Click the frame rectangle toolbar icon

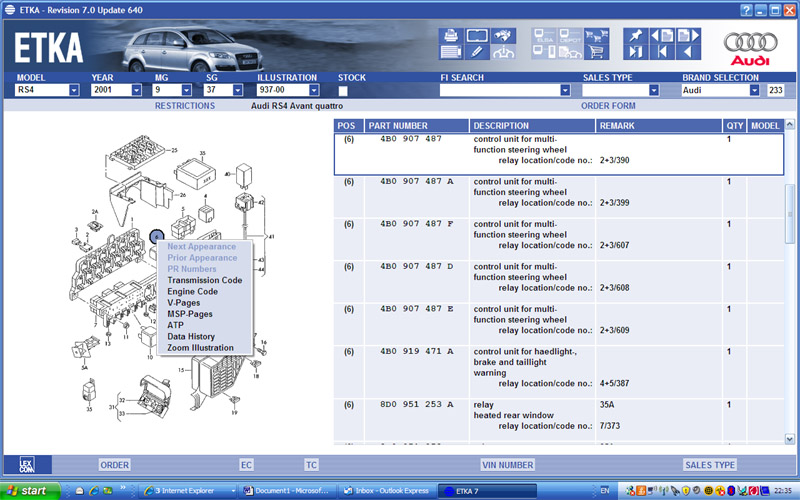477,36
